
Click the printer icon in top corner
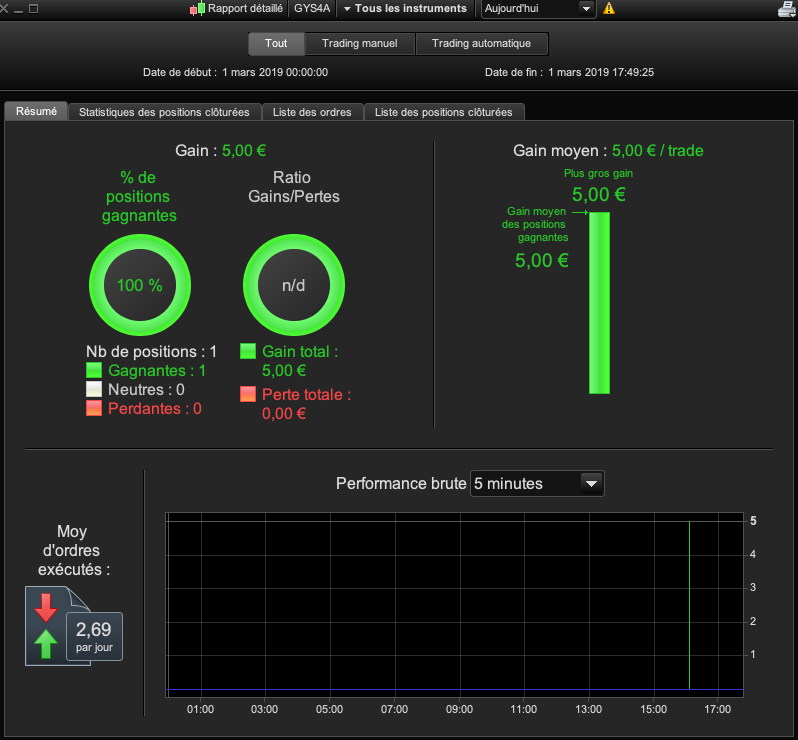(x=787, y=9)
